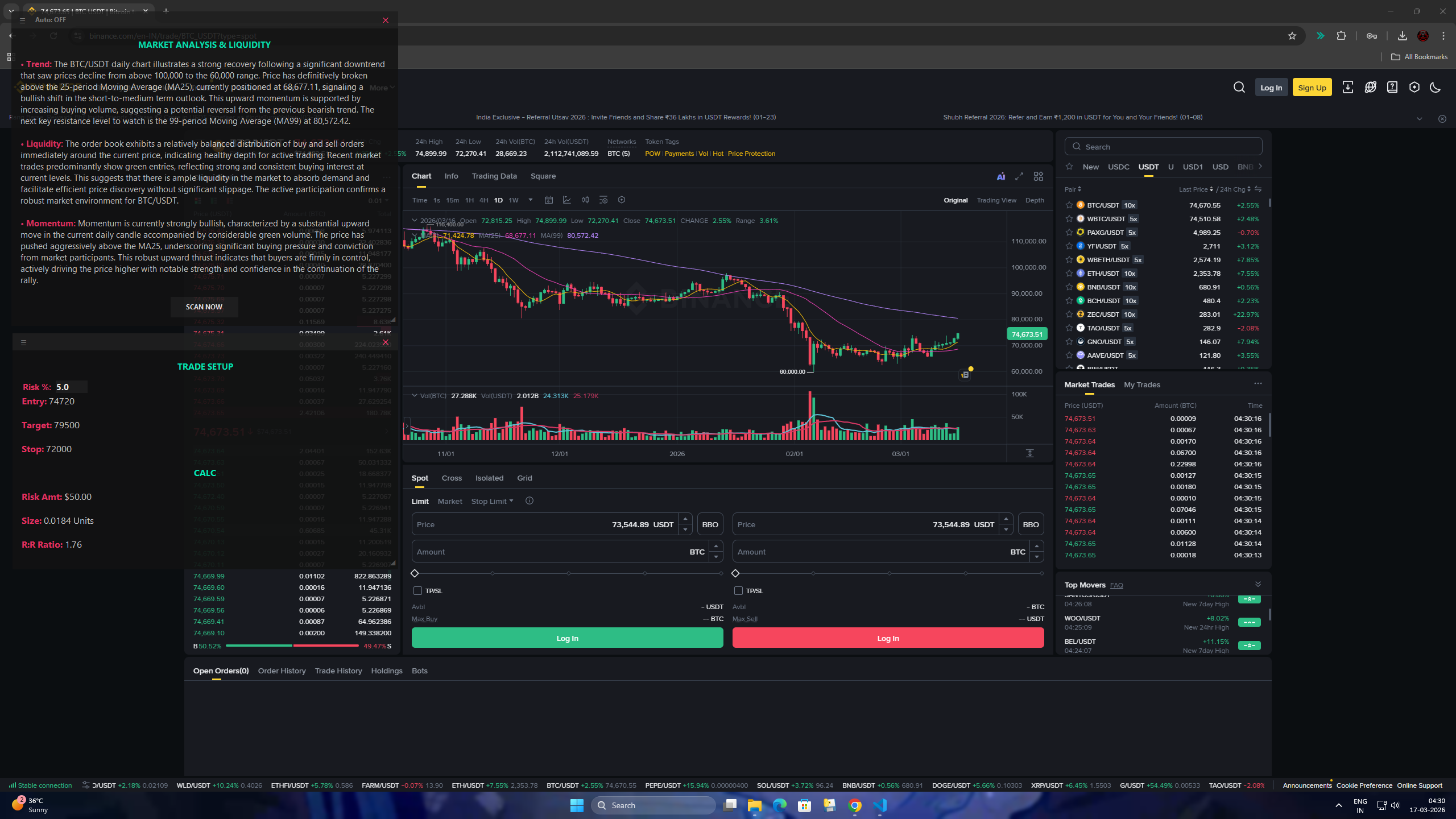Click the chart settings gear icon
This screenshot has height=819, width=1456.
(622, 200)
